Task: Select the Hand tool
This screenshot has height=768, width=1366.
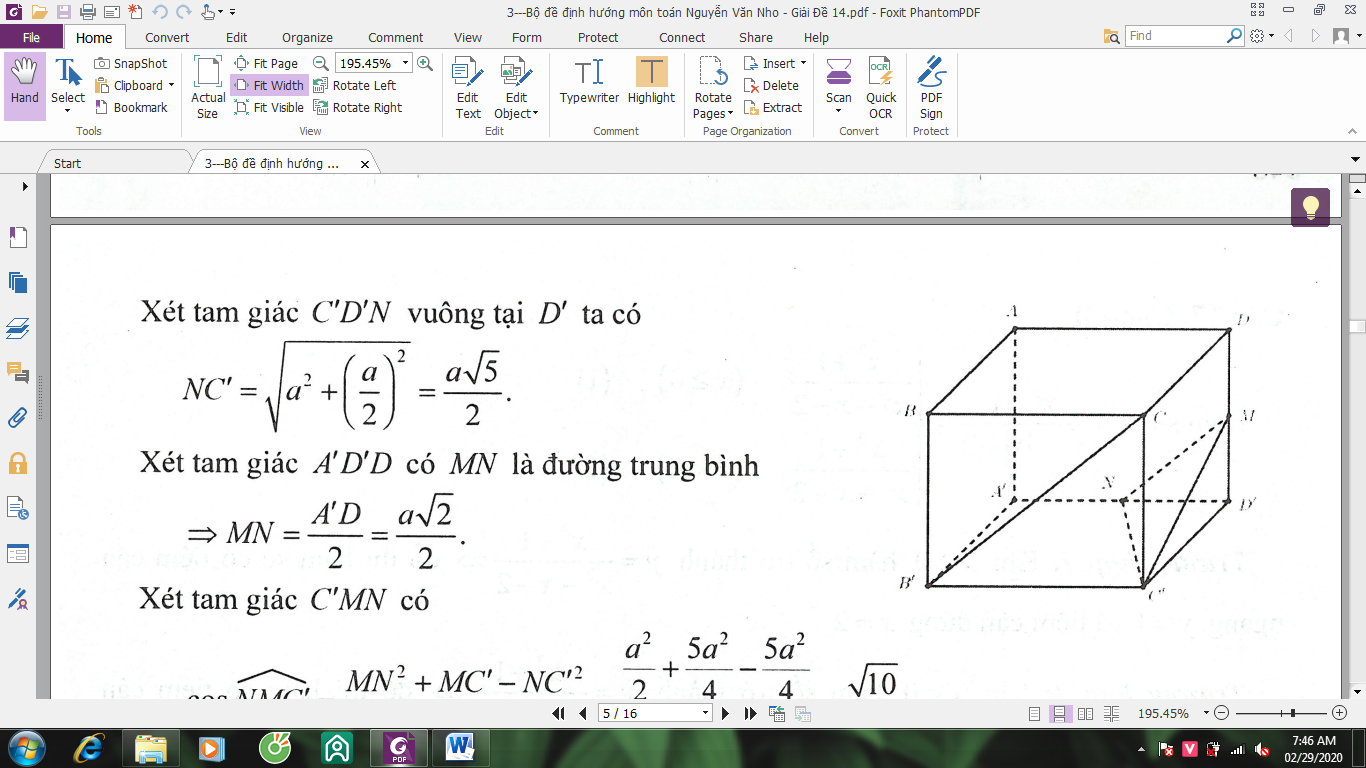Action: pos(24,84)
